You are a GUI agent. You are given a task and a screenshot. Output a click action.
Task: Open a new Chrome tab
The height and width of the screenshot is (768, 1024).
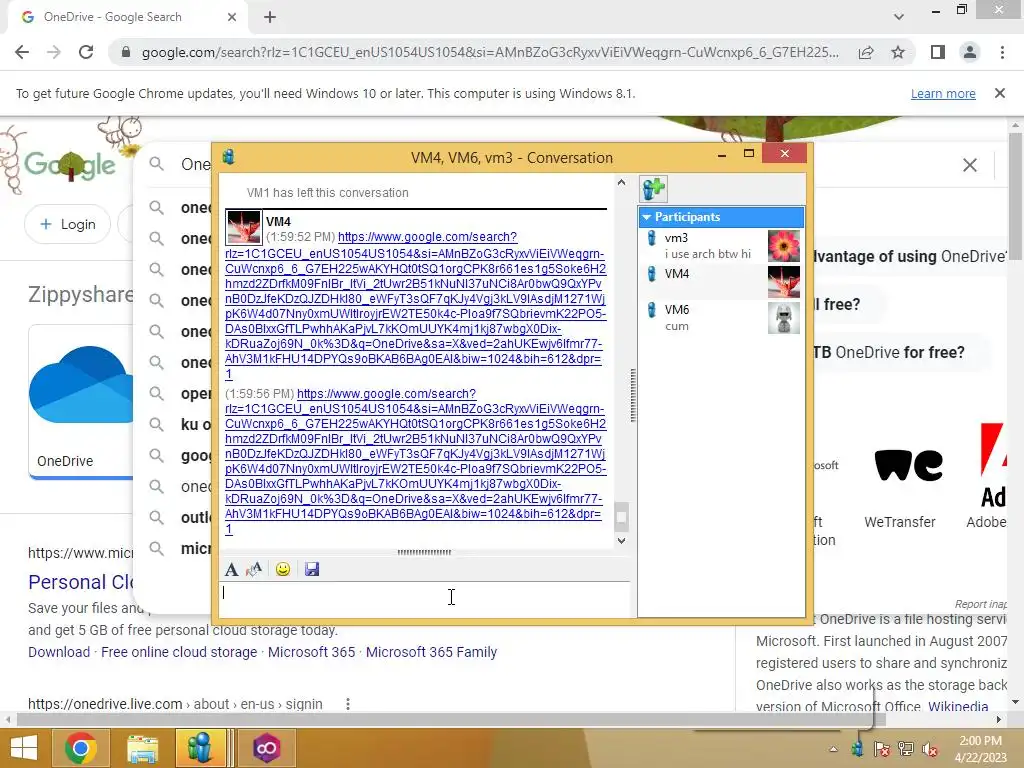(270, 17)
